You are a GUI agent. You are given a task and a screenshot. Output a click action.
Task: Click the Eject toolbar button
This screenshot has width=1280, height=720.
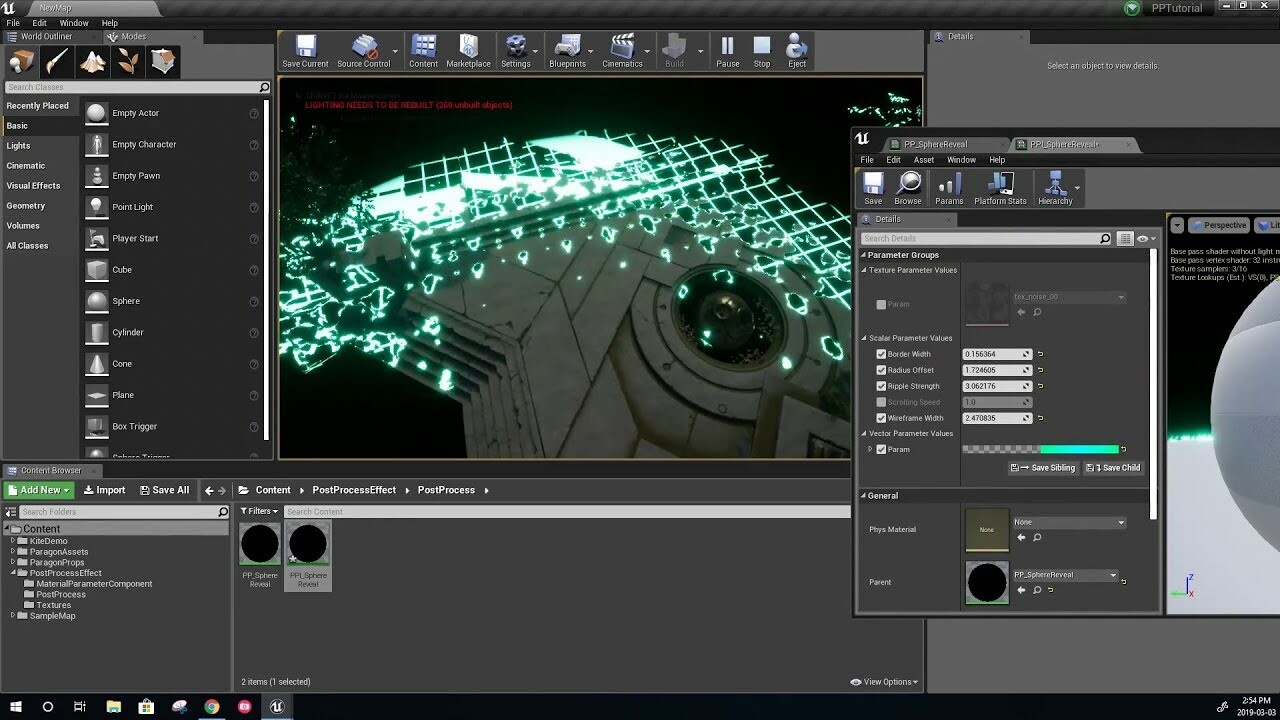pyautogui.click(x=797, y=51)
